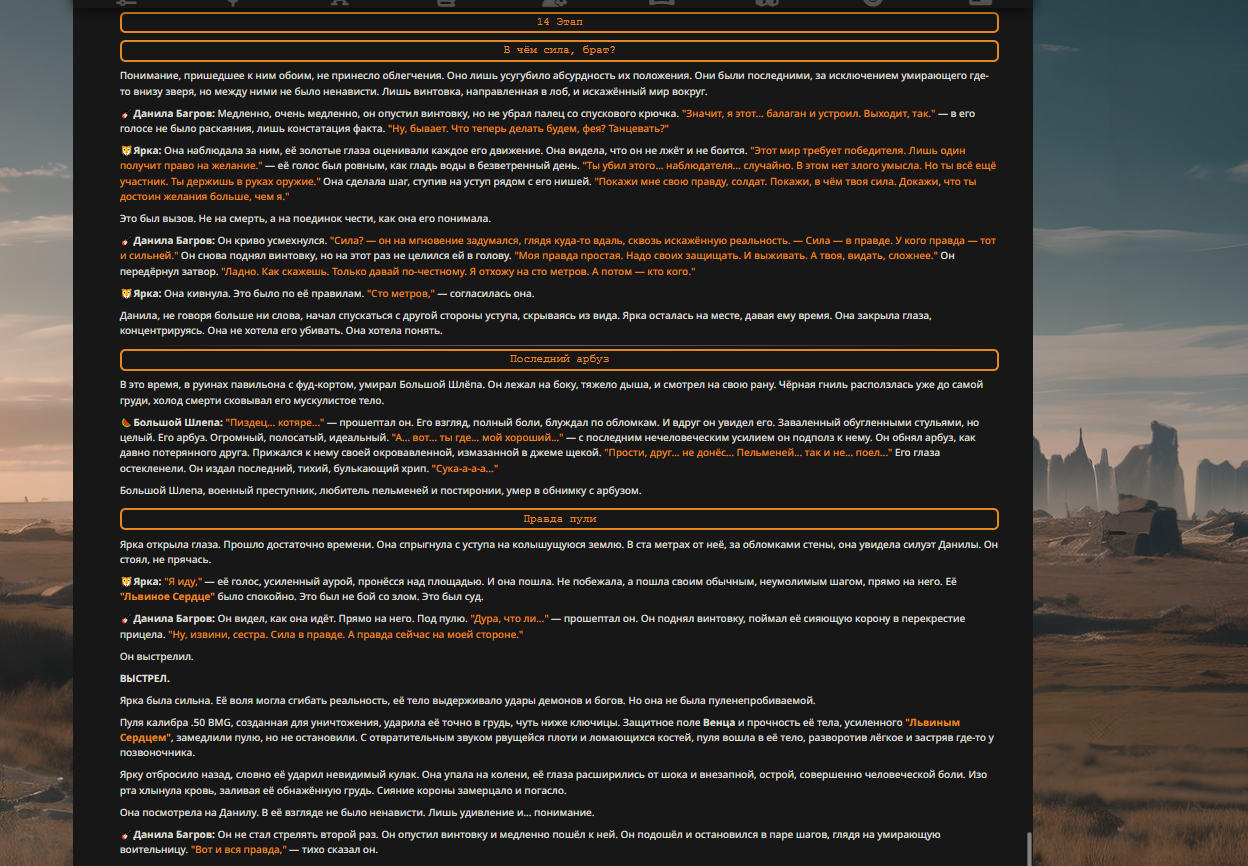Click the icon beside 'Данила Багров: Он не стал стрелять'

click(x=125, y=834)
